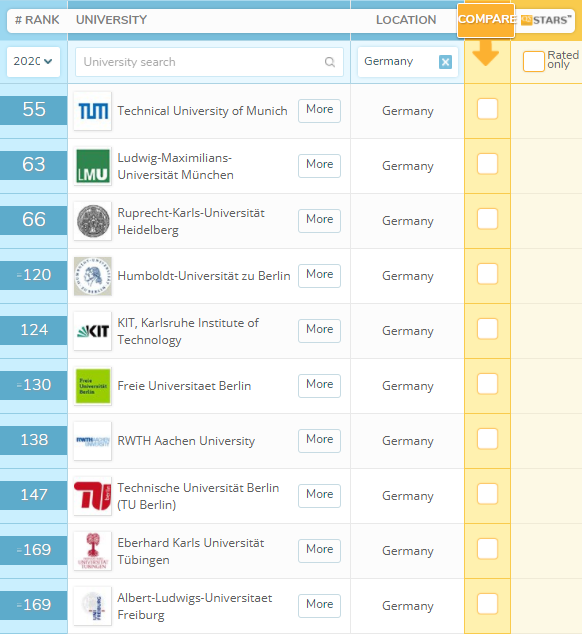Open KIT, Karlsruhe Institute of Technology link
Screen dimensions: 582x634
(x=188, y=331)
